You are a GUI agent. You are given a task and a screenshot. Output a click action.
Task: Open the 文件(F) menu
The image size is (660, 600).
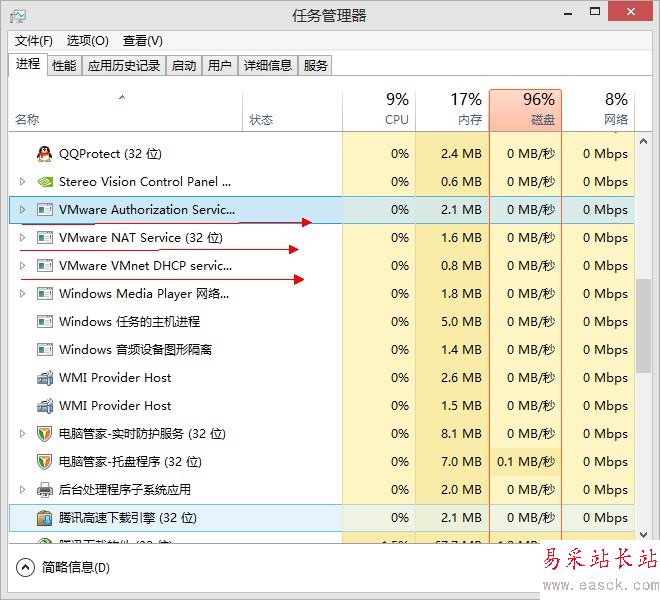pos(34,41)
